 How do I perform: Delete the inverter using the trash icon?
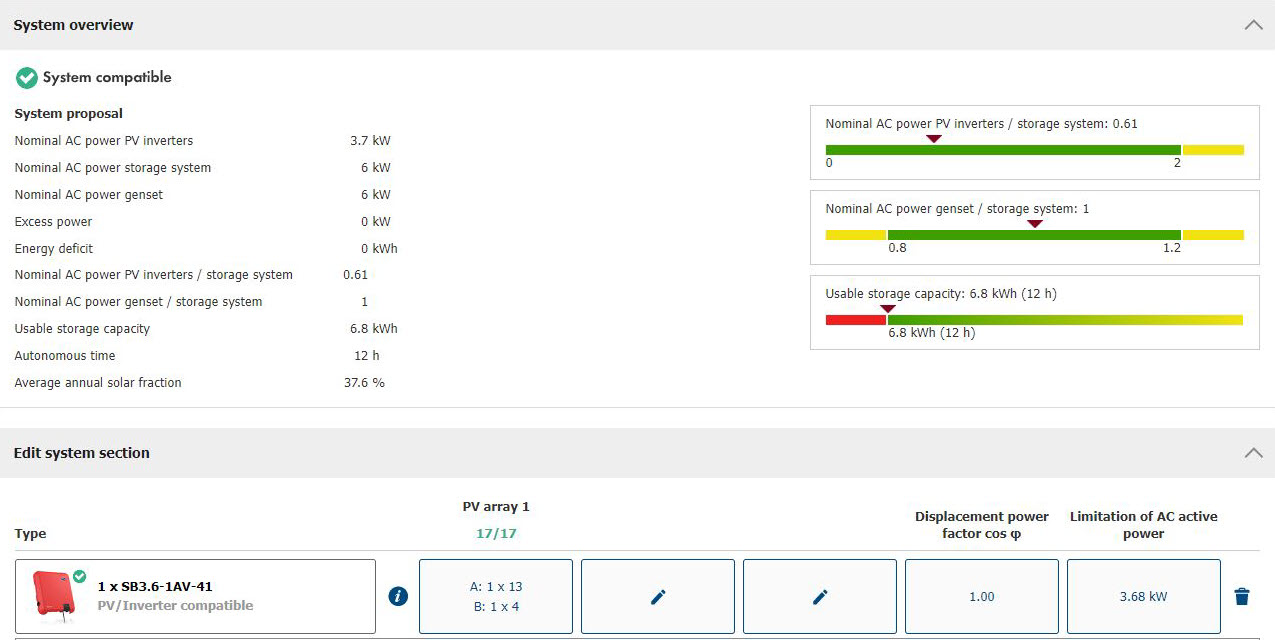[x=1242, y=596]
